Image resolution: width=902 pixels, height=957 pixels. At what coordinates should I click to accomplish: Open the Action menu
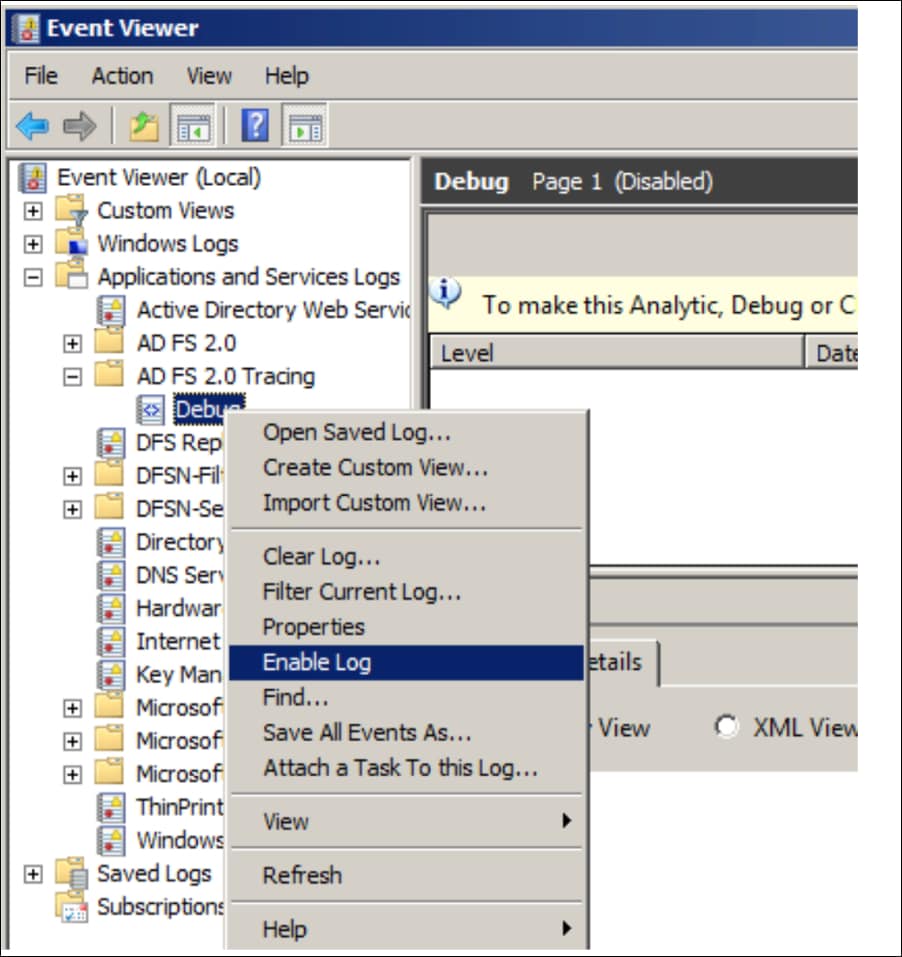click(122, 76)
